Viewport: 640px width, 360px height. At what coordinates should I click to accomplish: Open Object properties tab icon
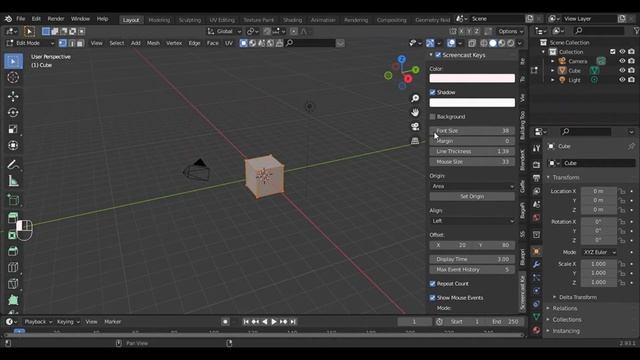pyautogui.click(x=536, y=251)
